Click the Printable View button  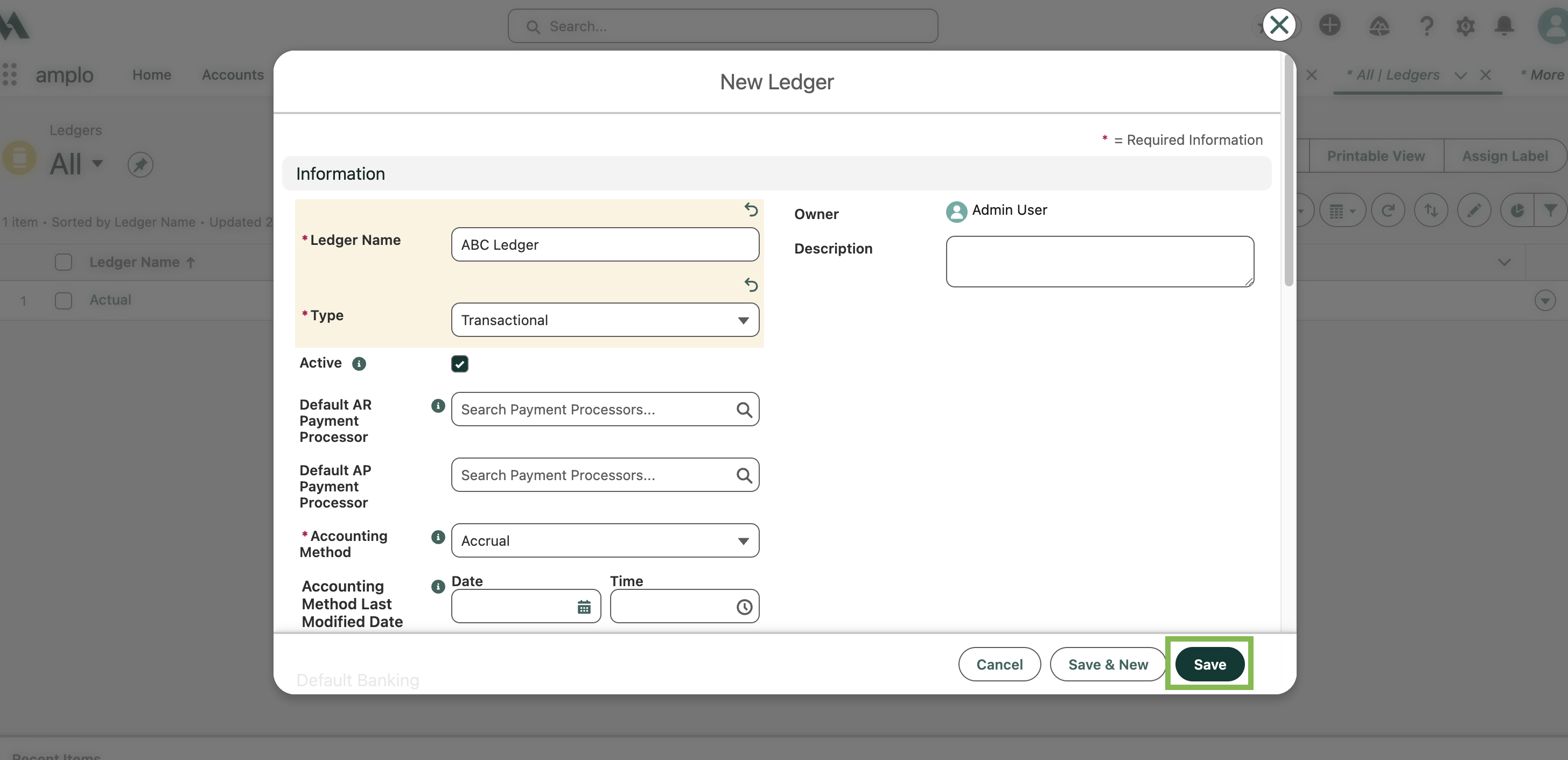[1376, 156]
